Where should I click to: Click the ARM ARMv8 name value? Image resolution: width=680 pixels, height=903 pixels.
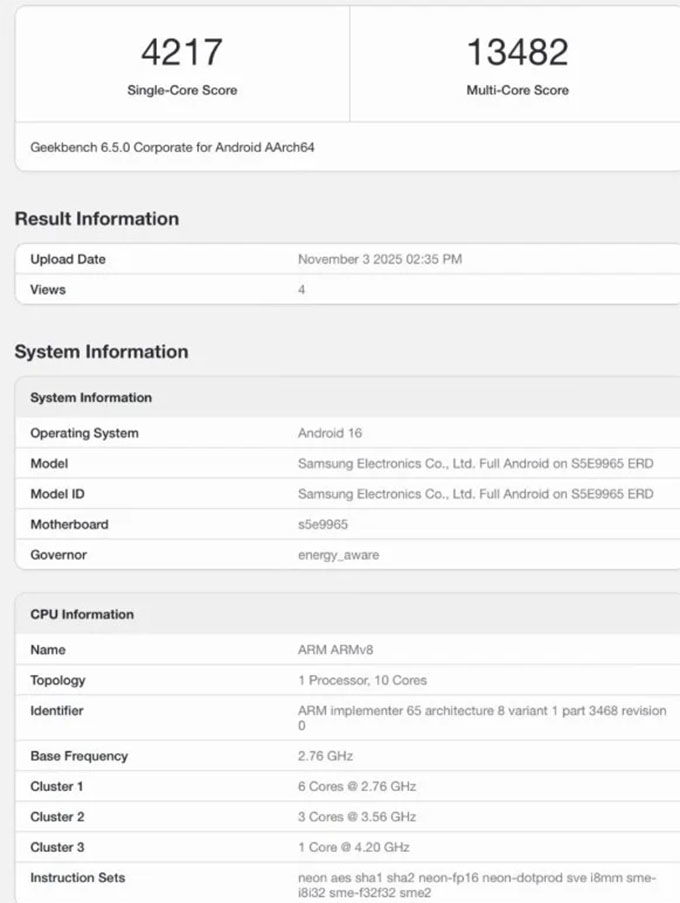point(335,650)
